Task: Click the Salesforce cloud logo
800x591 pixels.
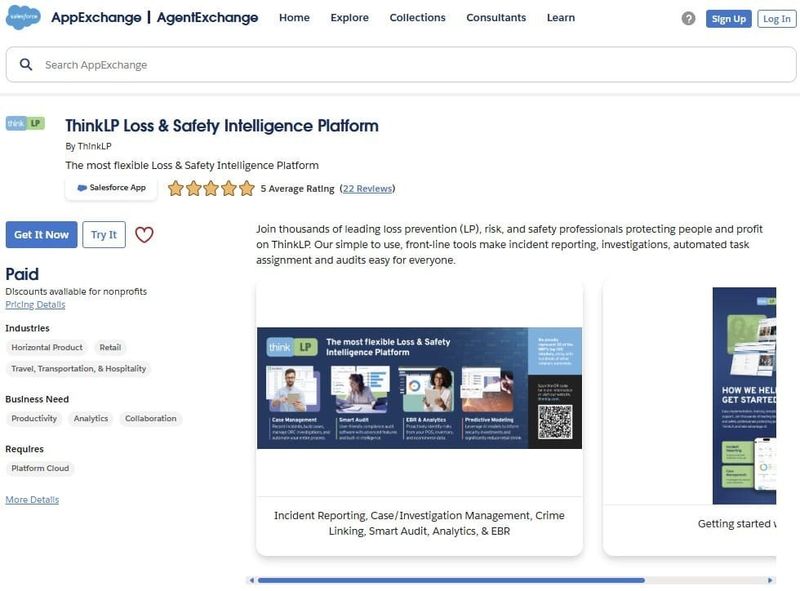Action: [x=23, y=18]
